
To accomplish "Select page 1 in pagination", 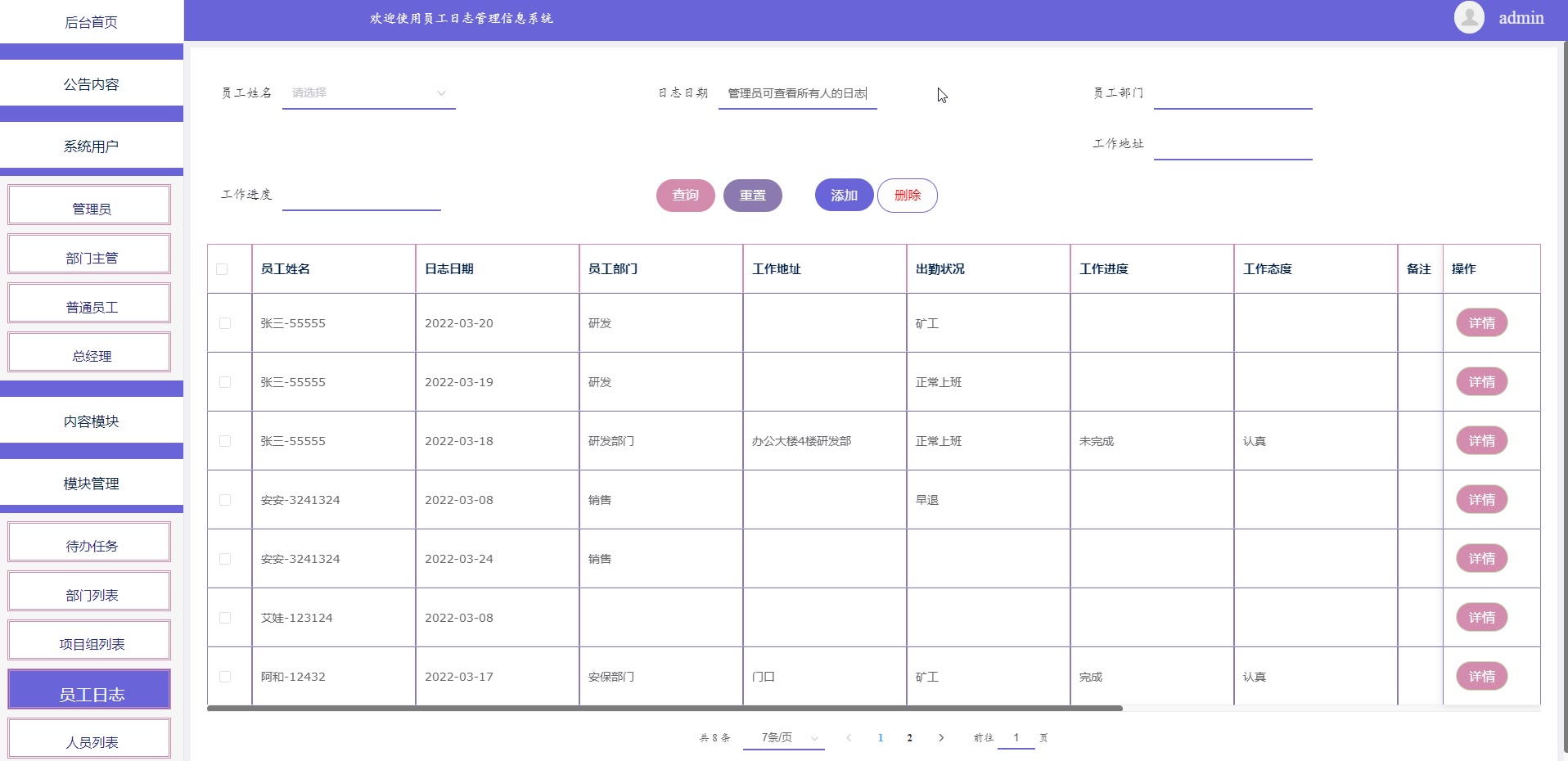I will (881, 737).
